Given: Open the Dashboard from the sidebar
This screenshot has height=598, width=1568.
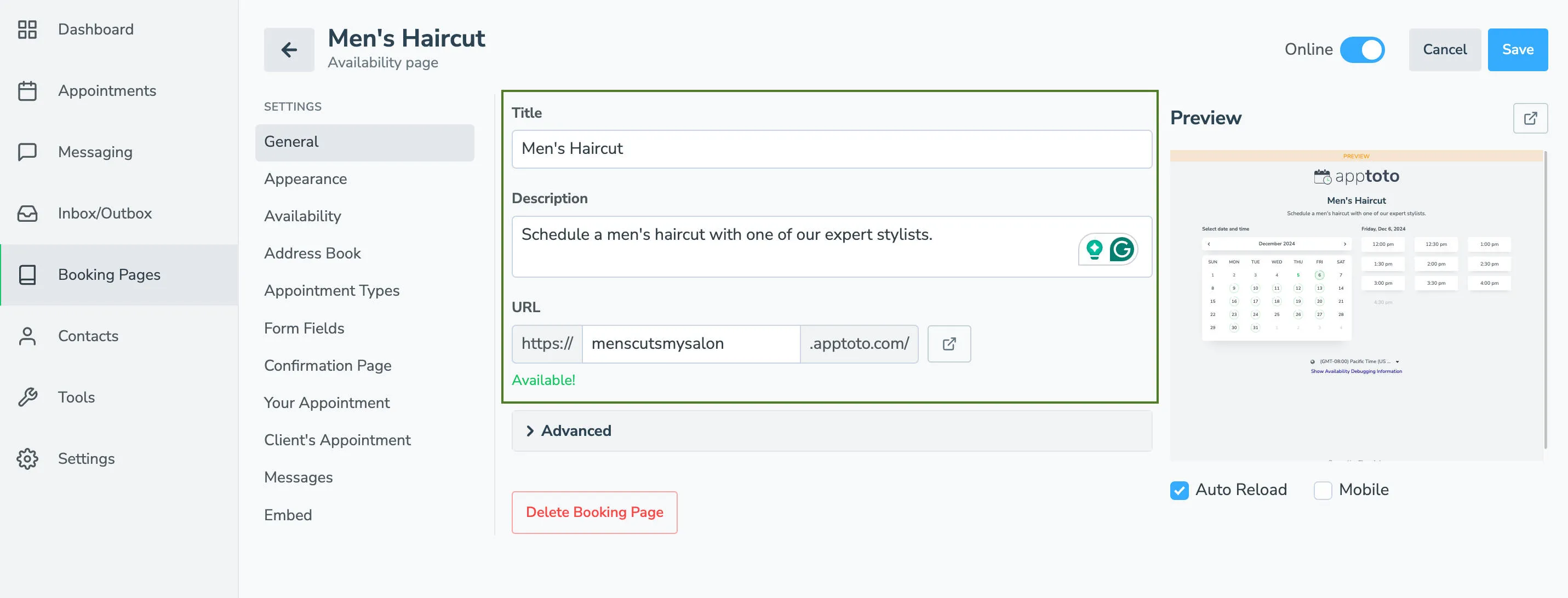Looking at the screenshot, I should pos(95,29).
